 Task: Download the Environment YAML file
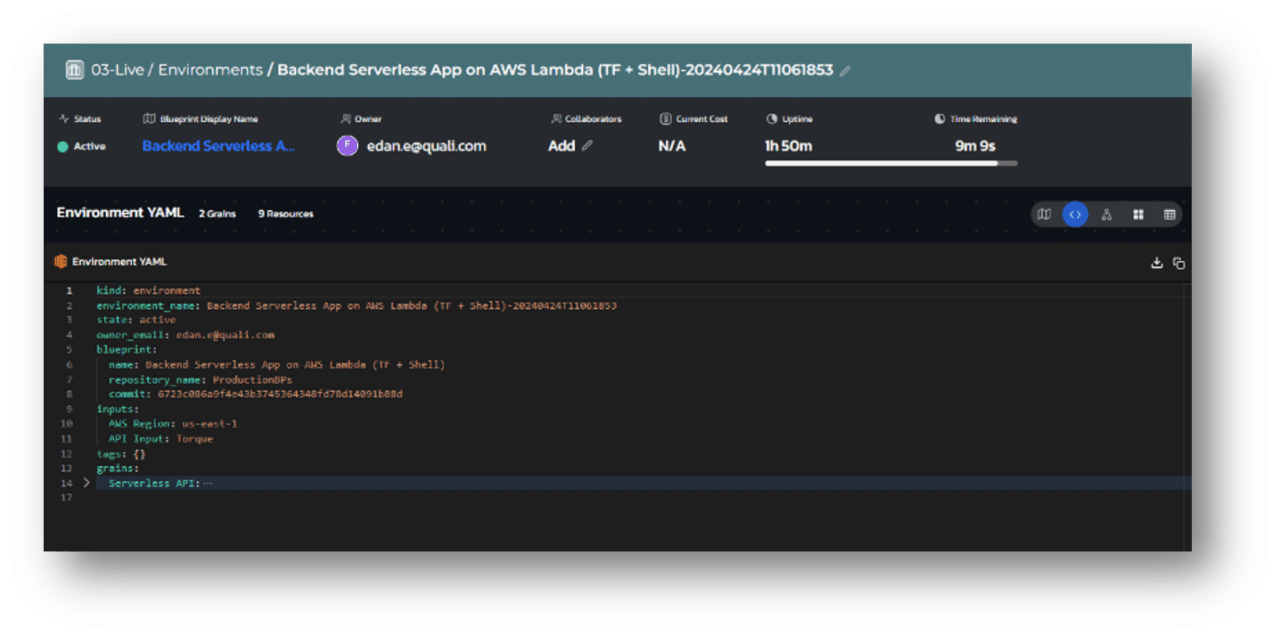click(1157, 263)
